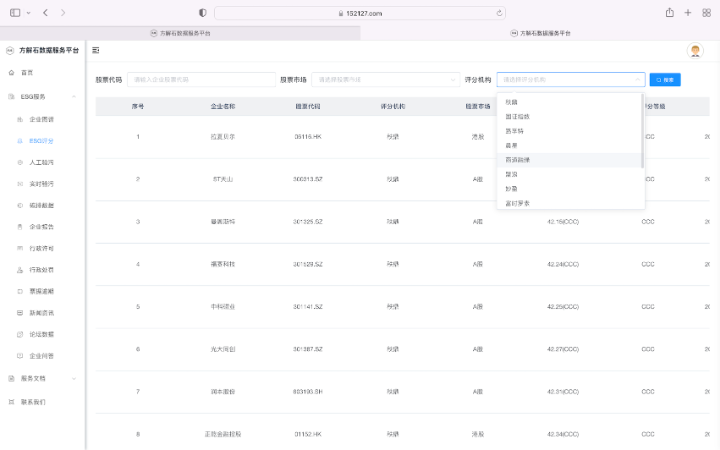Screen dimensions: 720x450
Task: Click score 42.24(CCC) in row 4
Action: pyautogui.click(x=563, y=264)
